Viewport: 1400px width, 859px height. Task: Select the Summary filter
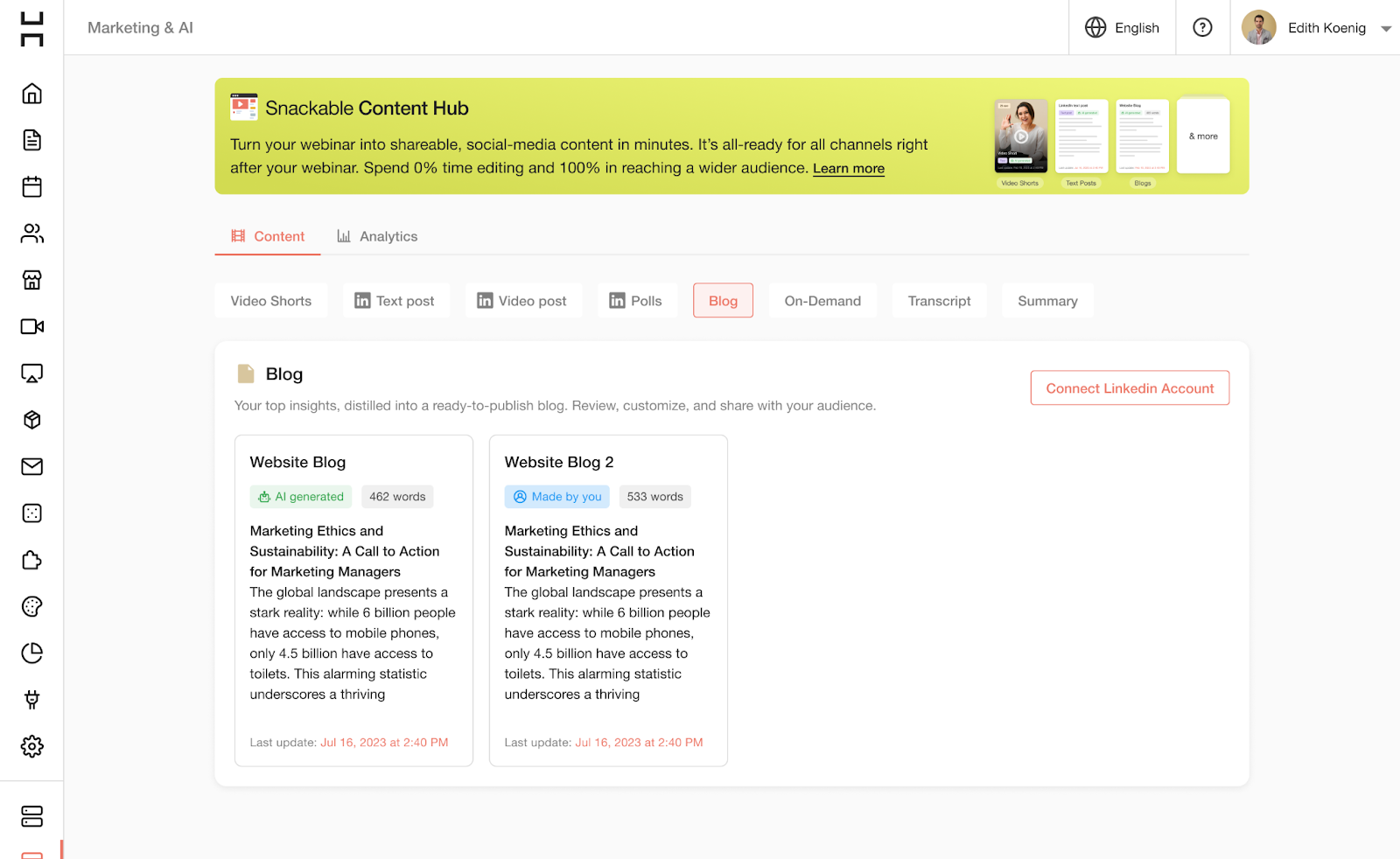(x=1047, y=301)
